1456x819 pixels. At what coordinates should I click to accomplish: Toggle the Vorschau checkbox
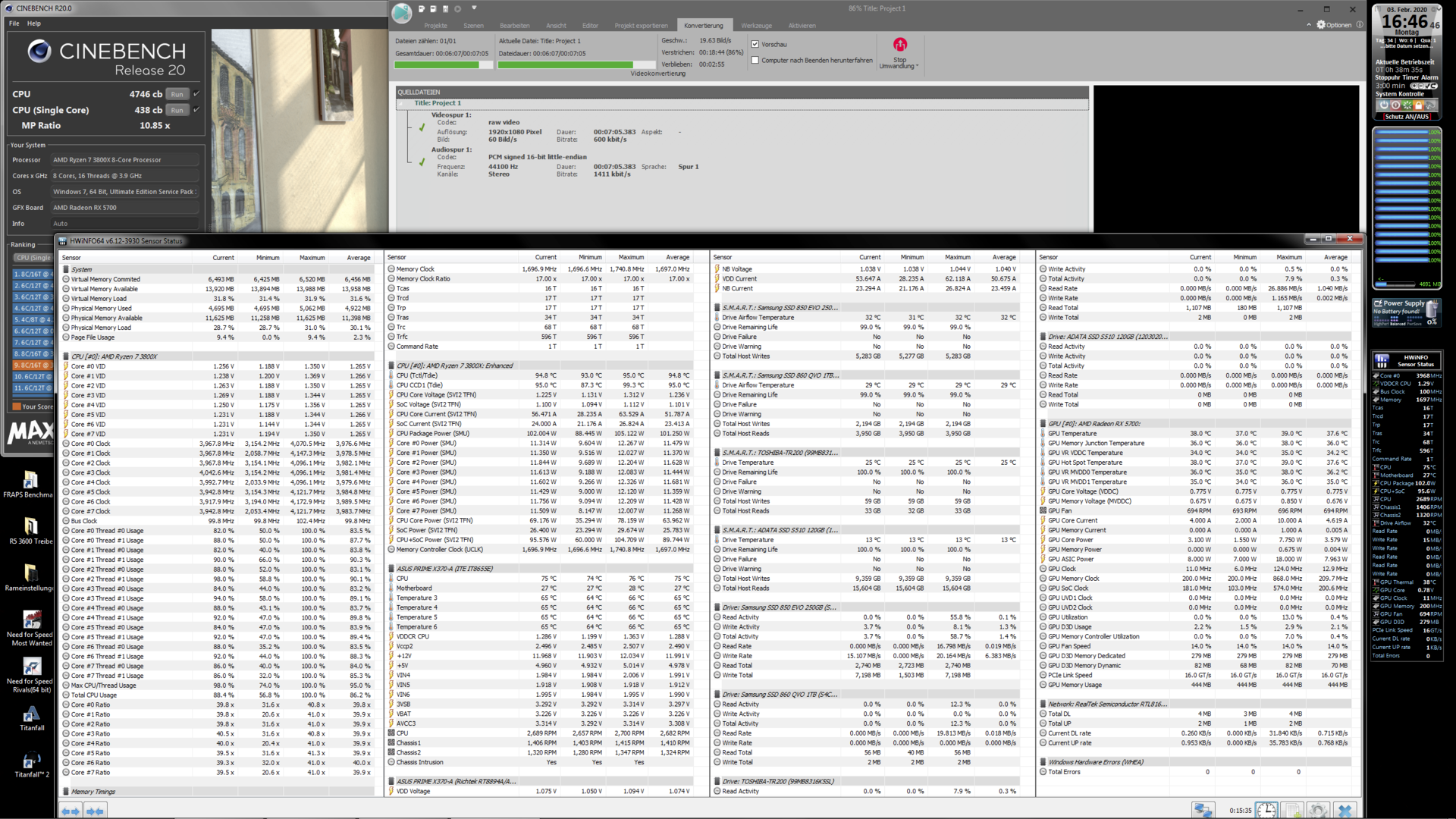point(755,44)
